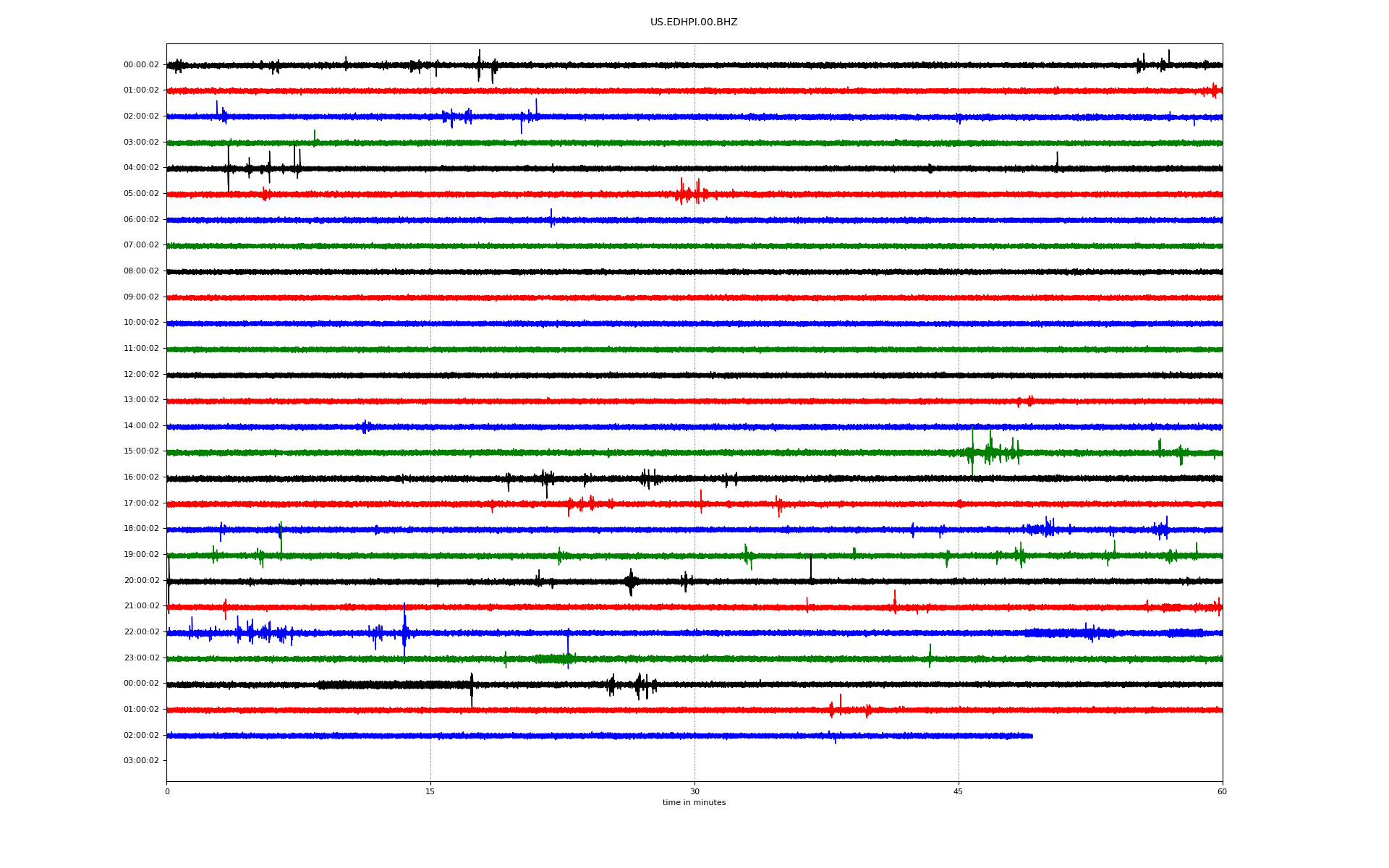Select the 22:00:02 row time label

pyautogui.click(x=141, y=632)
